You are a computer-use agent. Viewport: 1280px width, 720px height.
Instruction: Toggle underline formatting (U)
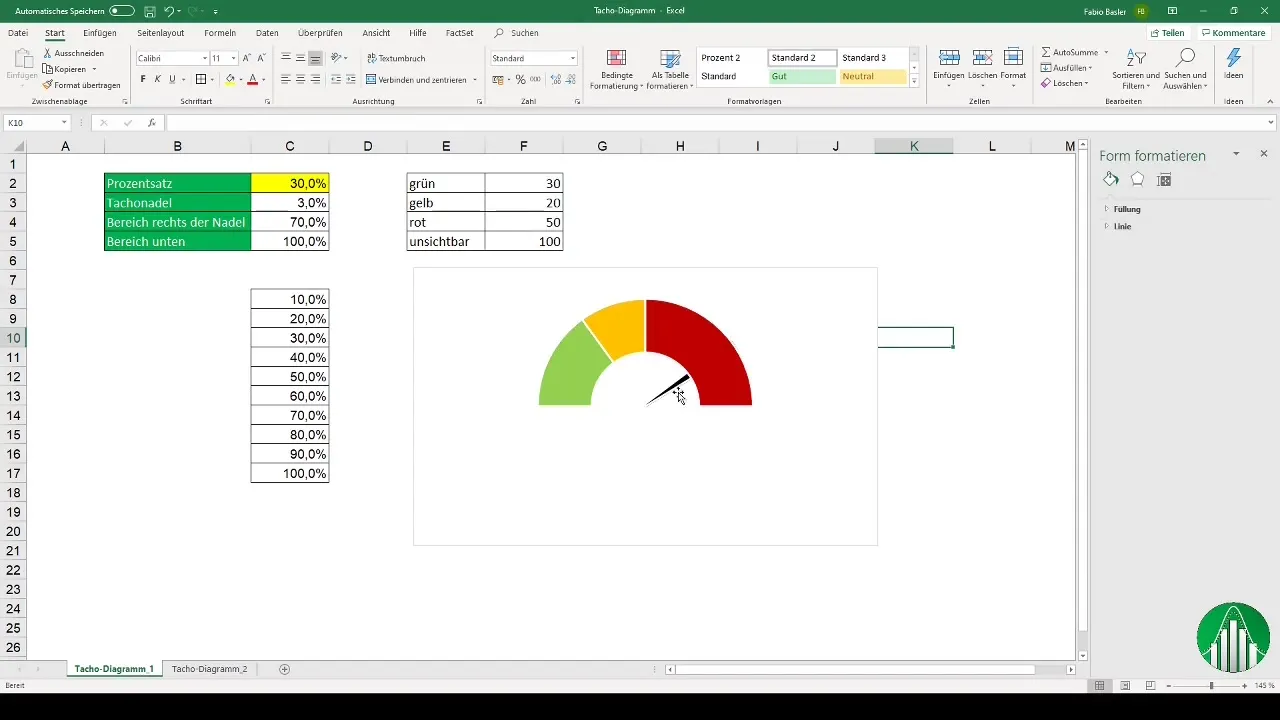tap(172, 79)
